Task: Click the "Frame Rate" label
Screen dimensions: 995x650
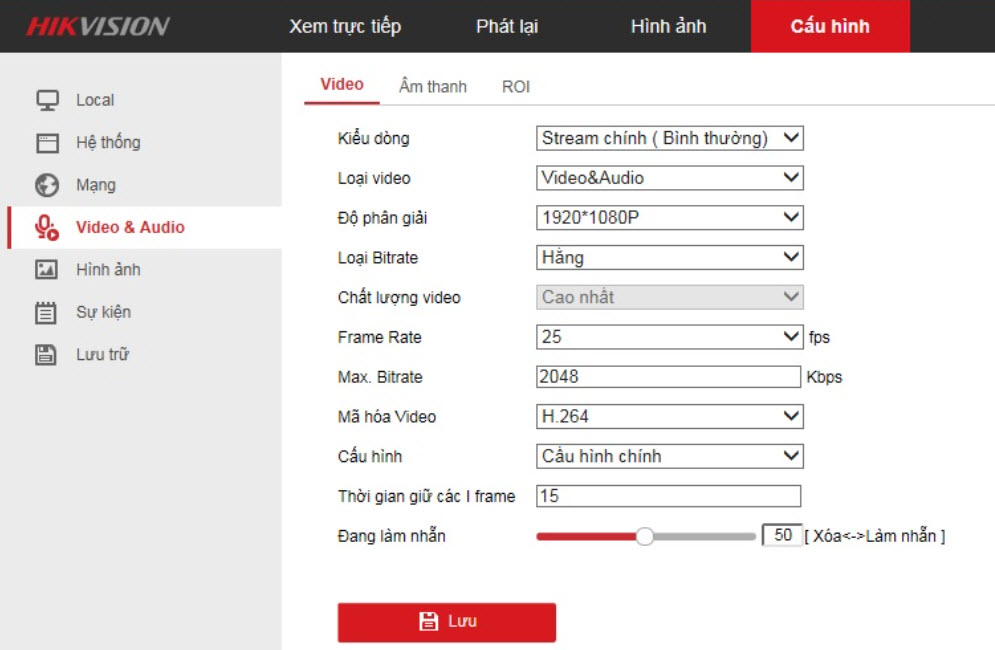Action: coord(379,337)
